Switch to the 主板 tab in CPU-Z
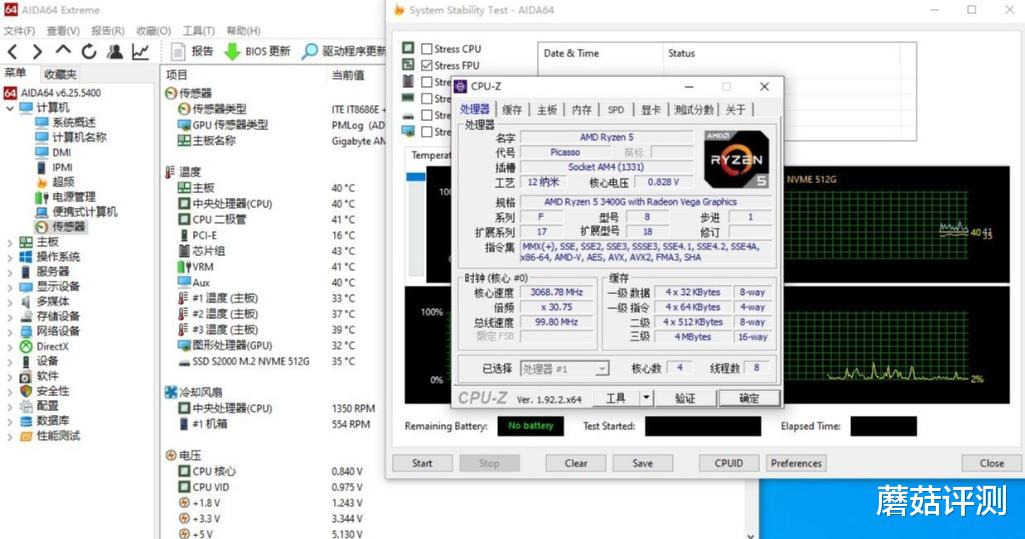This screenshot has width=1025, height=539. [546, 110]
